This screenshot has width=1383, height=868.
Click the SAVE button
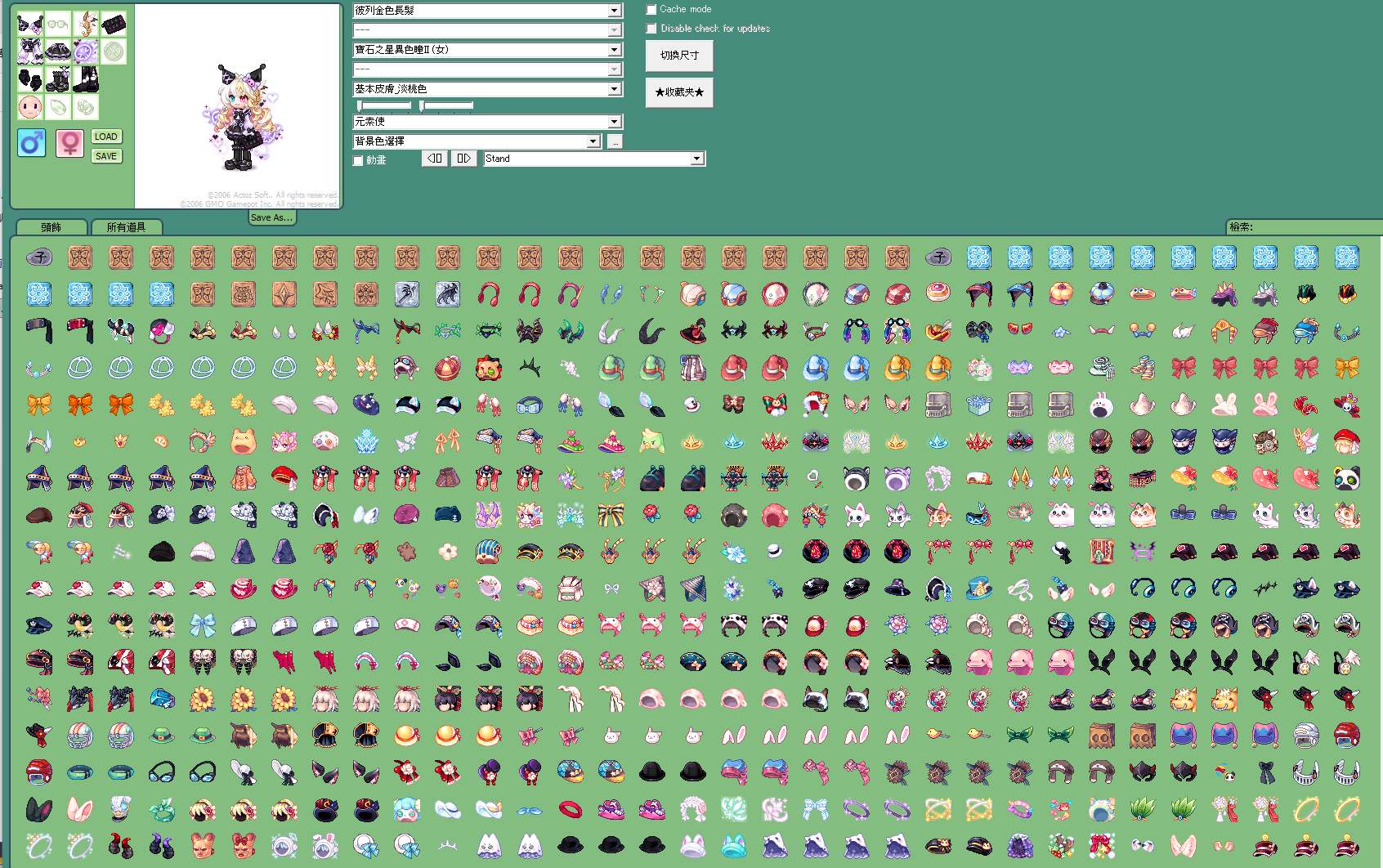pyautogui.click(x=106, y=156)
